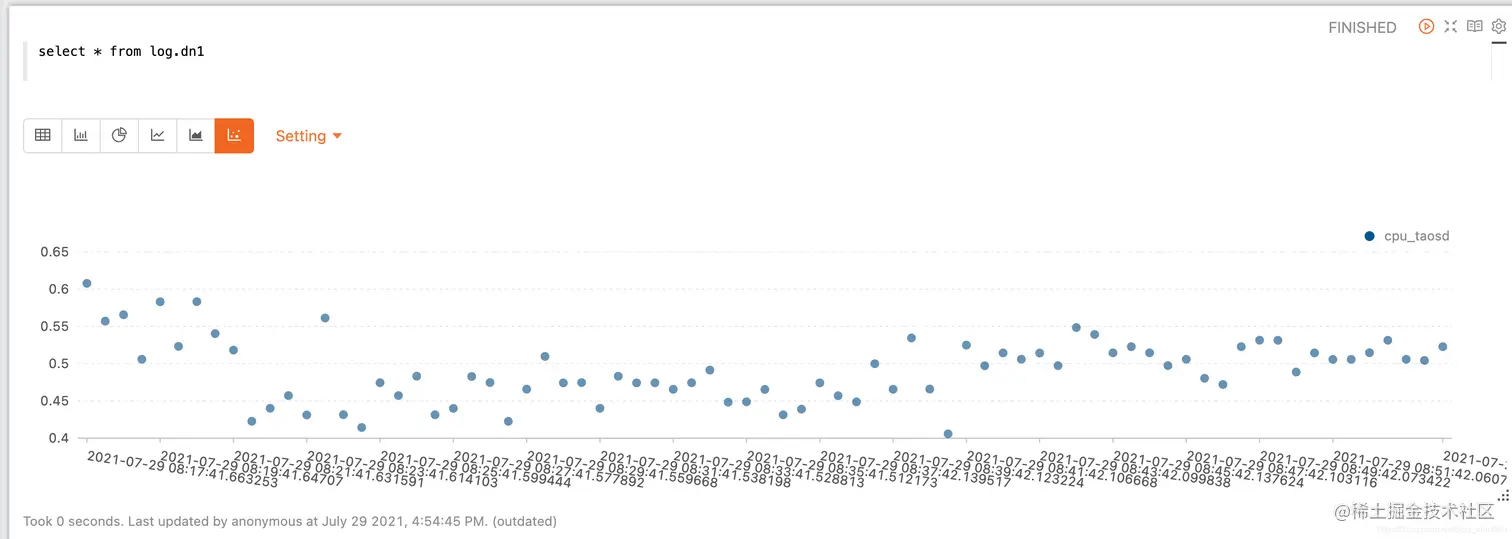Switch to line chart view
The image size is (1512, 539).
pos(157,135)
